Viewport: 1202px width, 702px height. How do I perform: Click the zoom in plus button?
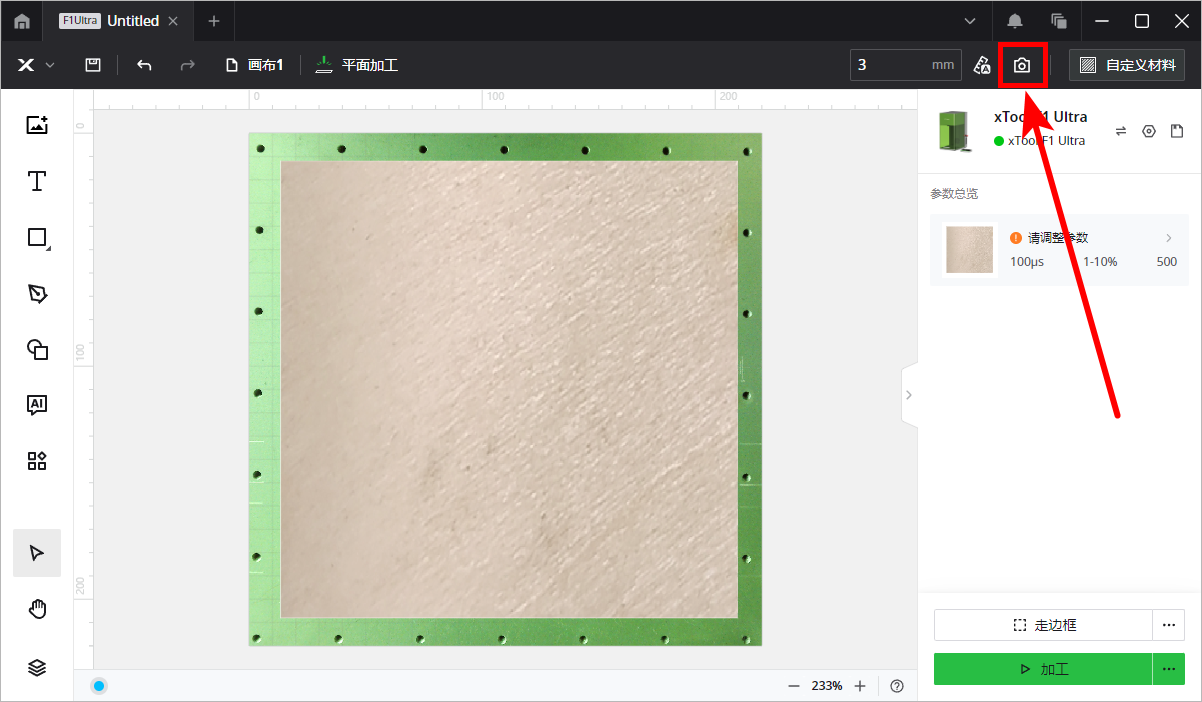pyautogui.click(x=860, y=686)
